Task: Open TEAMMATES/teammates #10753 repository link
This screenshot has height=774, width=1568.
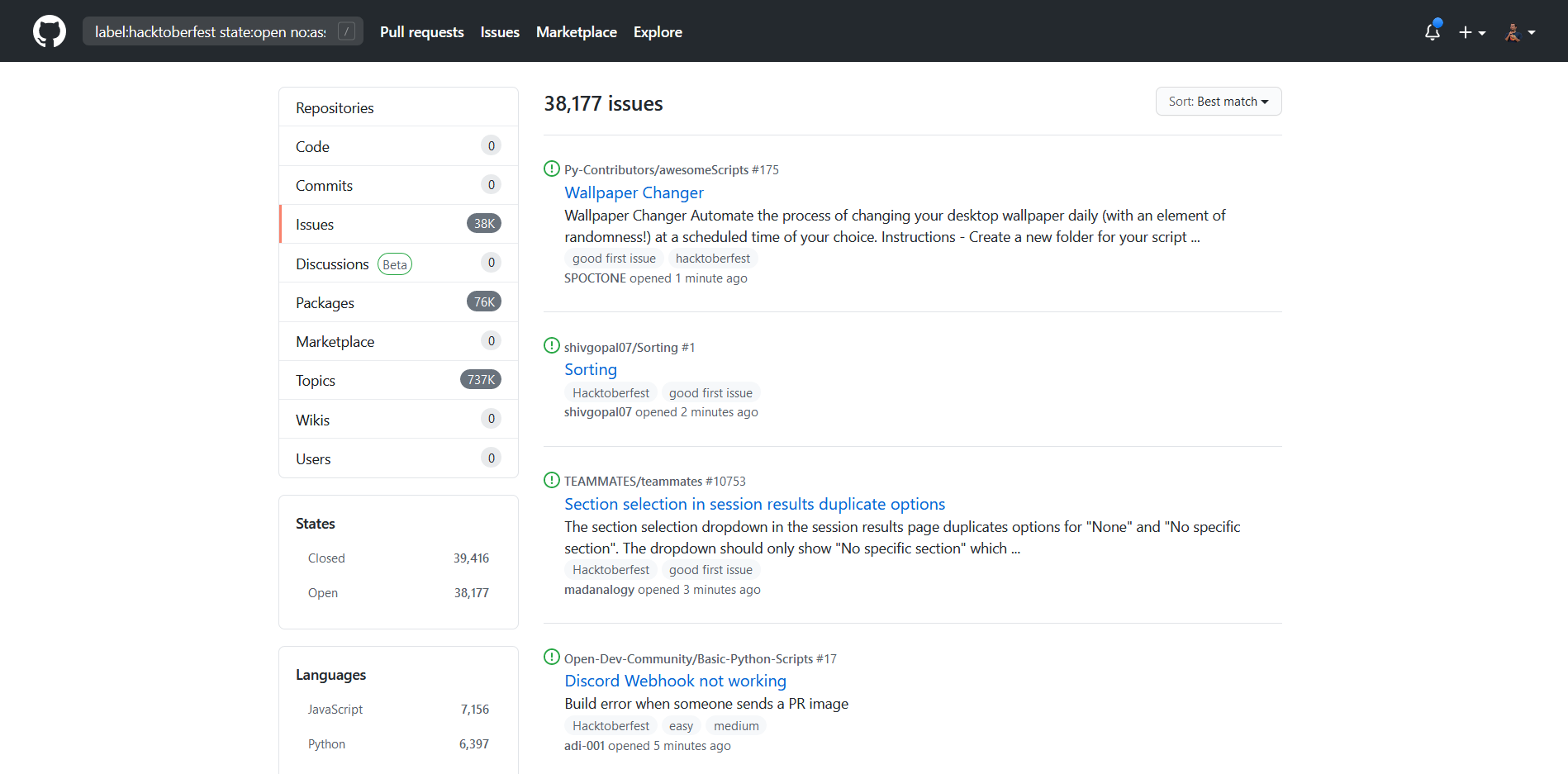Action: pyautogui.click(x=654, y=481)
